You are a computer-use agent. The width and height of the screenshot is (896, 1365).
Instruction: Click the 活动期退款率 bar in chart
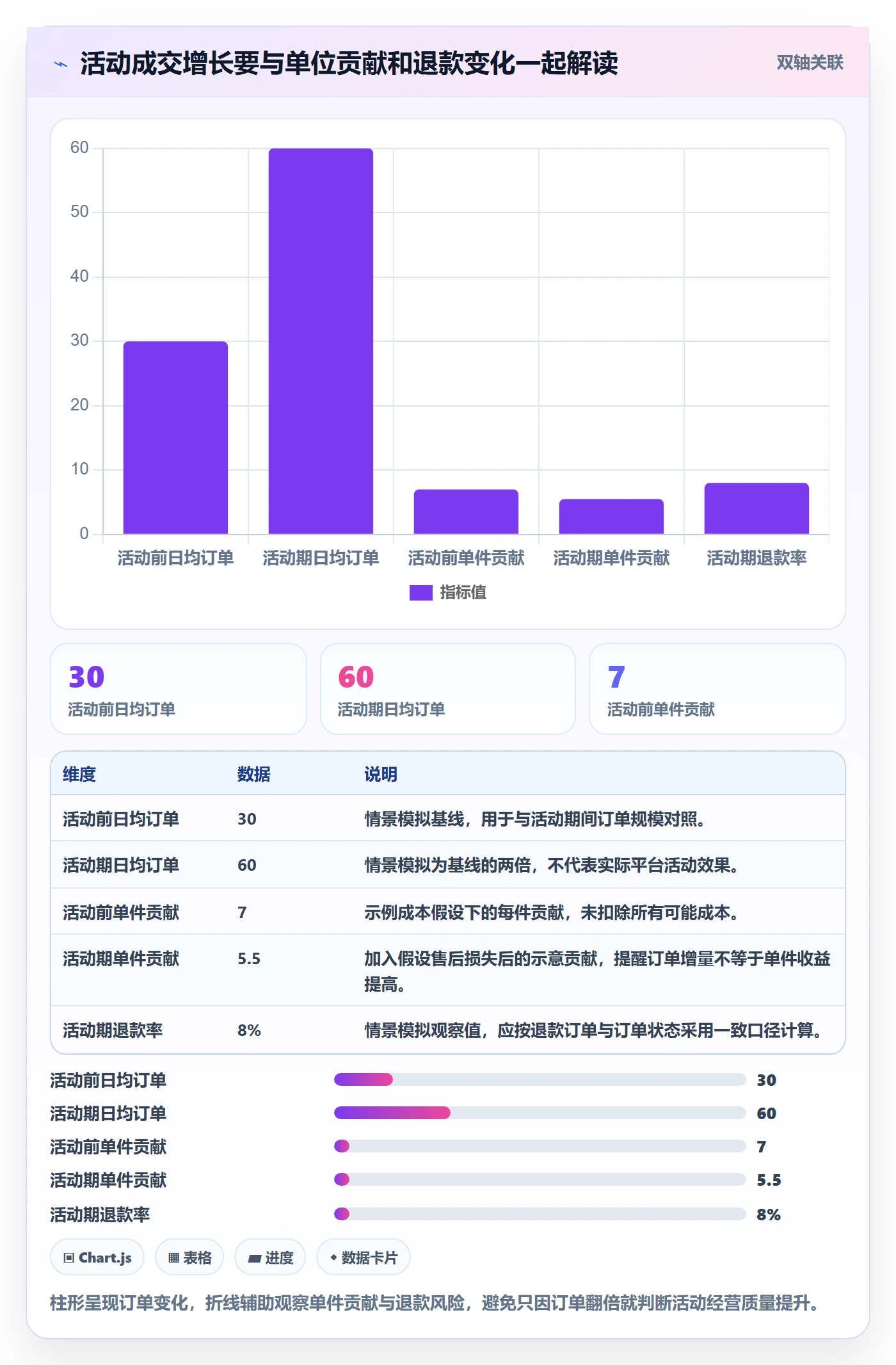point(756,508)
